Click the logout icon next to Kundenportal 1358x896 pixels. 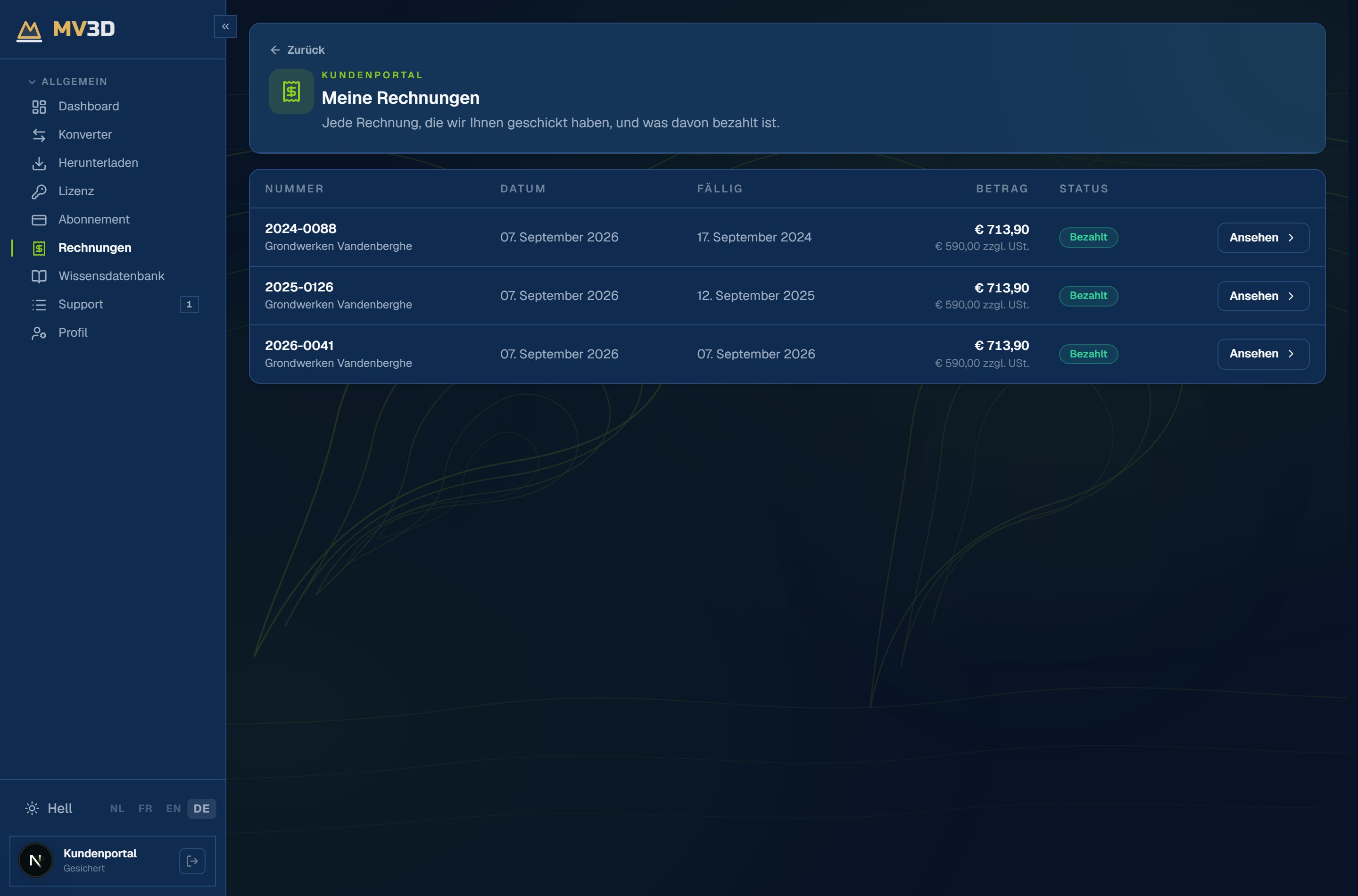pyautogui.click(x=192, y=861)
